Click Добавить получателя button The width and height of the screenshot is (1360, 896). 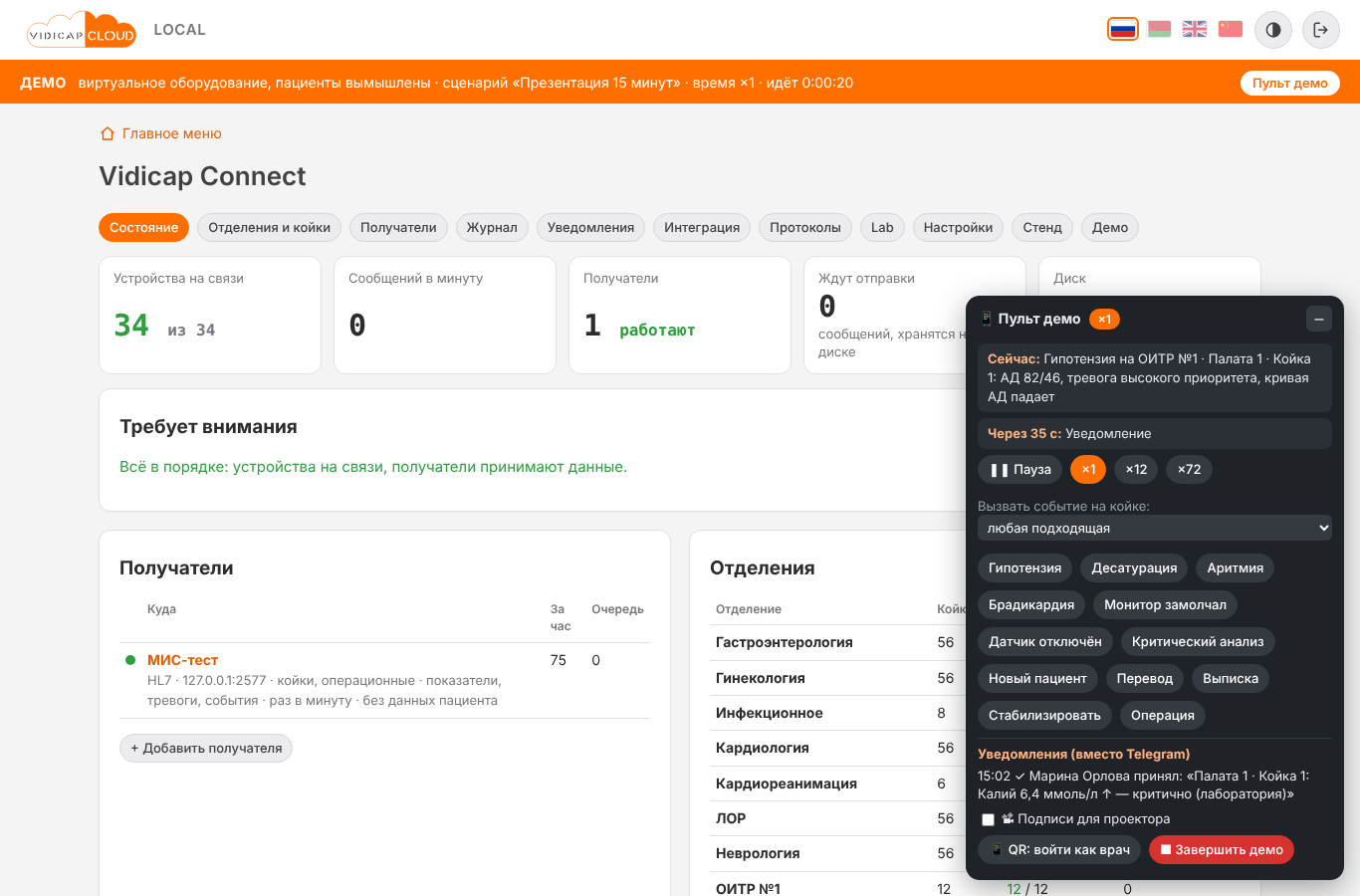pyautogui.click(x=206, y=748)
